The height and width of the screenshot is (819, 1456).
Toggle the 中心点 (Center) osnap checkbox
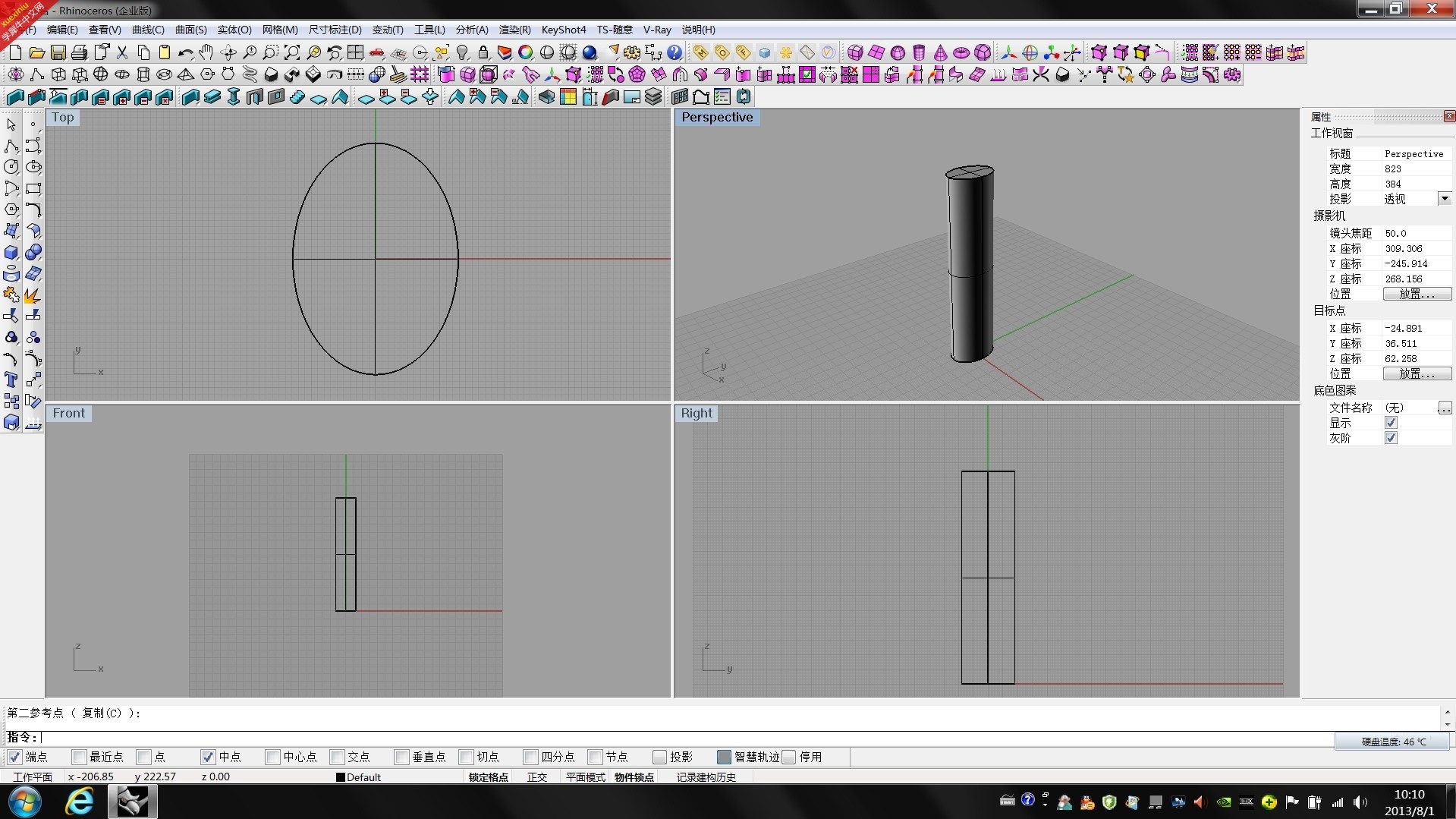272,757
